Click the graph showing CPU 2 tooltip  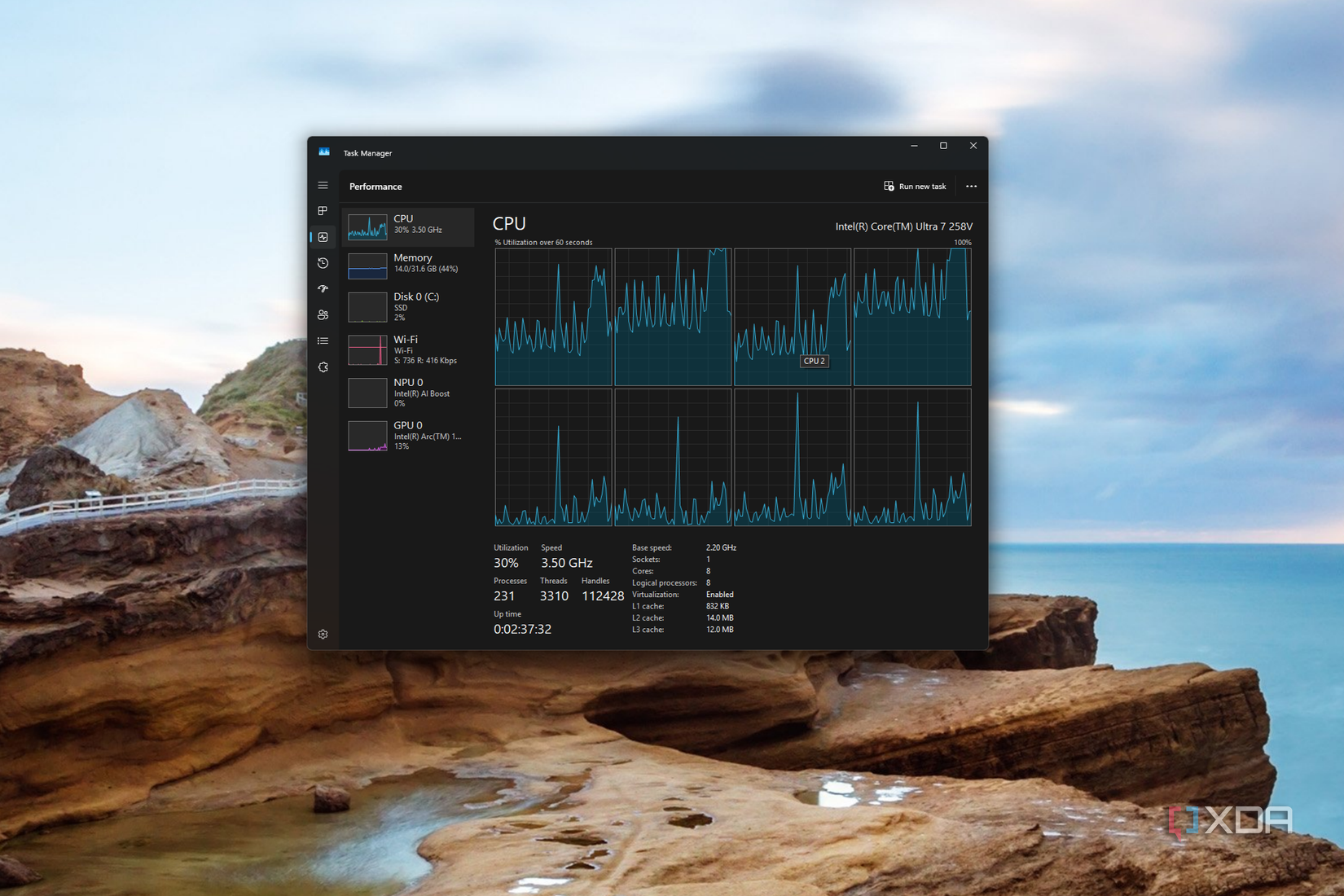point(793,317)
